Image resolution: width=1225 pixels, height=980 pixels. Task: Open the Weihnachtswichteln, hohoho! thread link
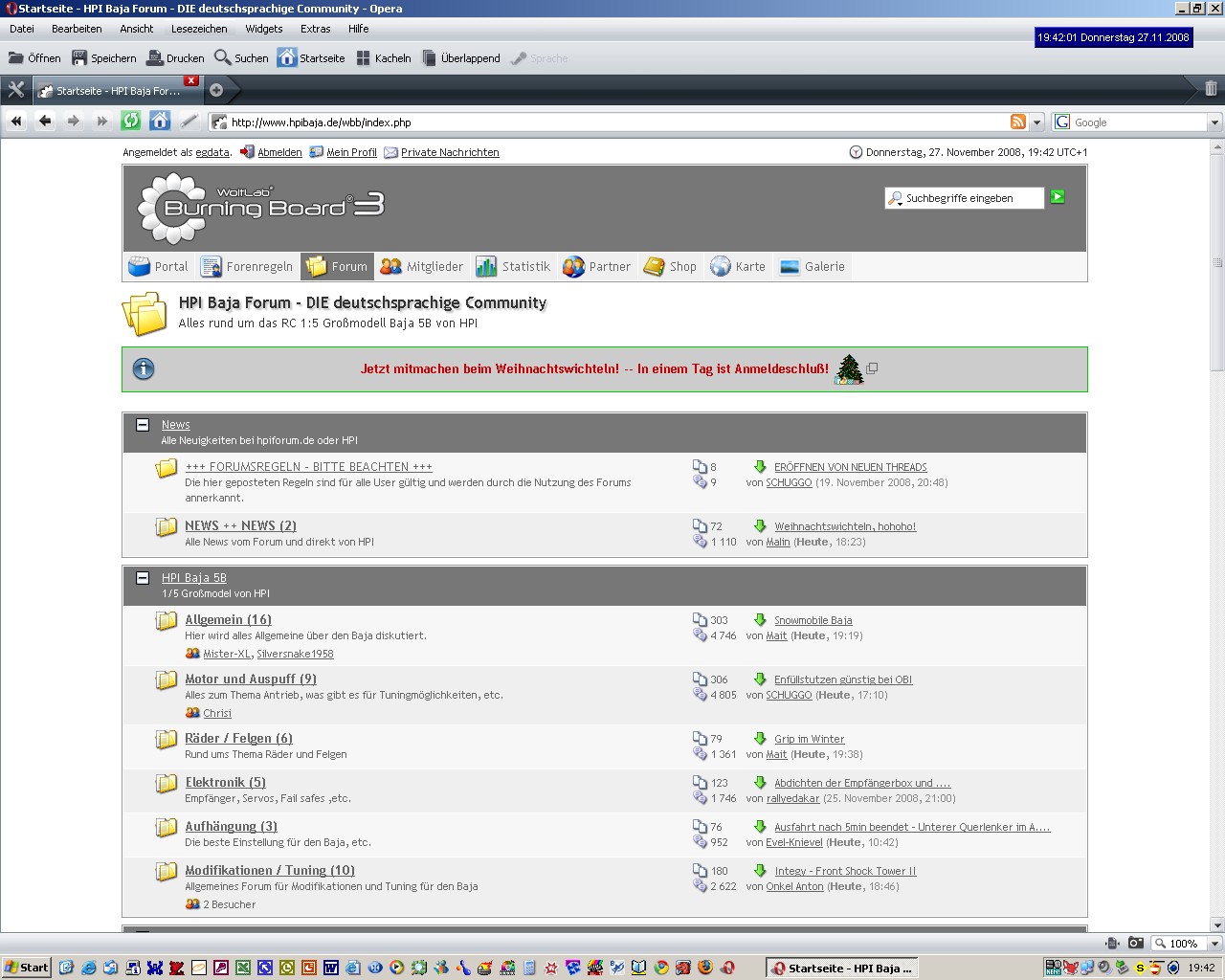point(845,526)
